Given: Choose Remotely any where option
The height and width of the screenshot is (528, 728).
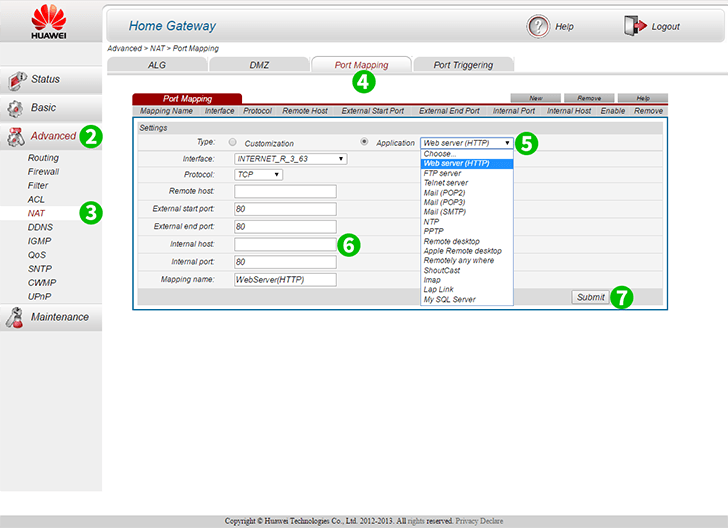Looking at the screenshot, I should tap(467, 261).
